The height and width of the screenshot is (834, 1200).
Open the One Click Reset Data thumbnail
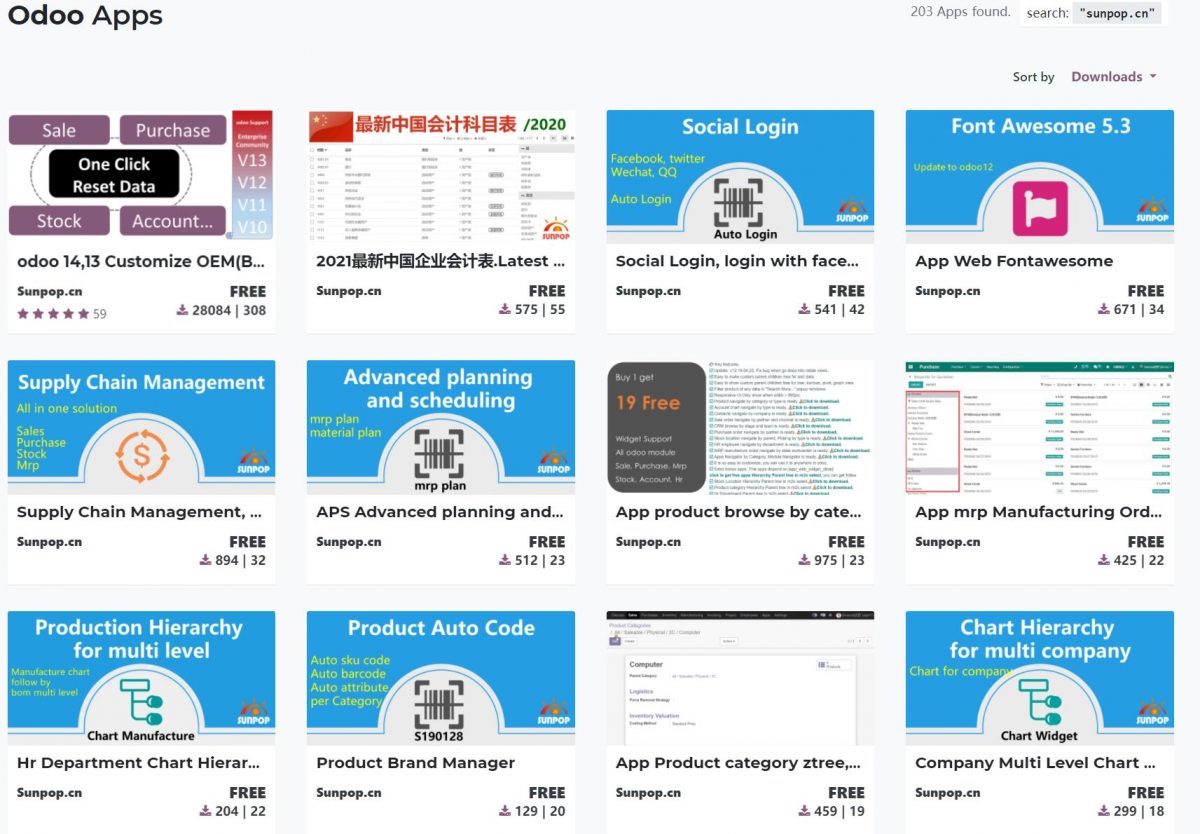click(141, 176)
